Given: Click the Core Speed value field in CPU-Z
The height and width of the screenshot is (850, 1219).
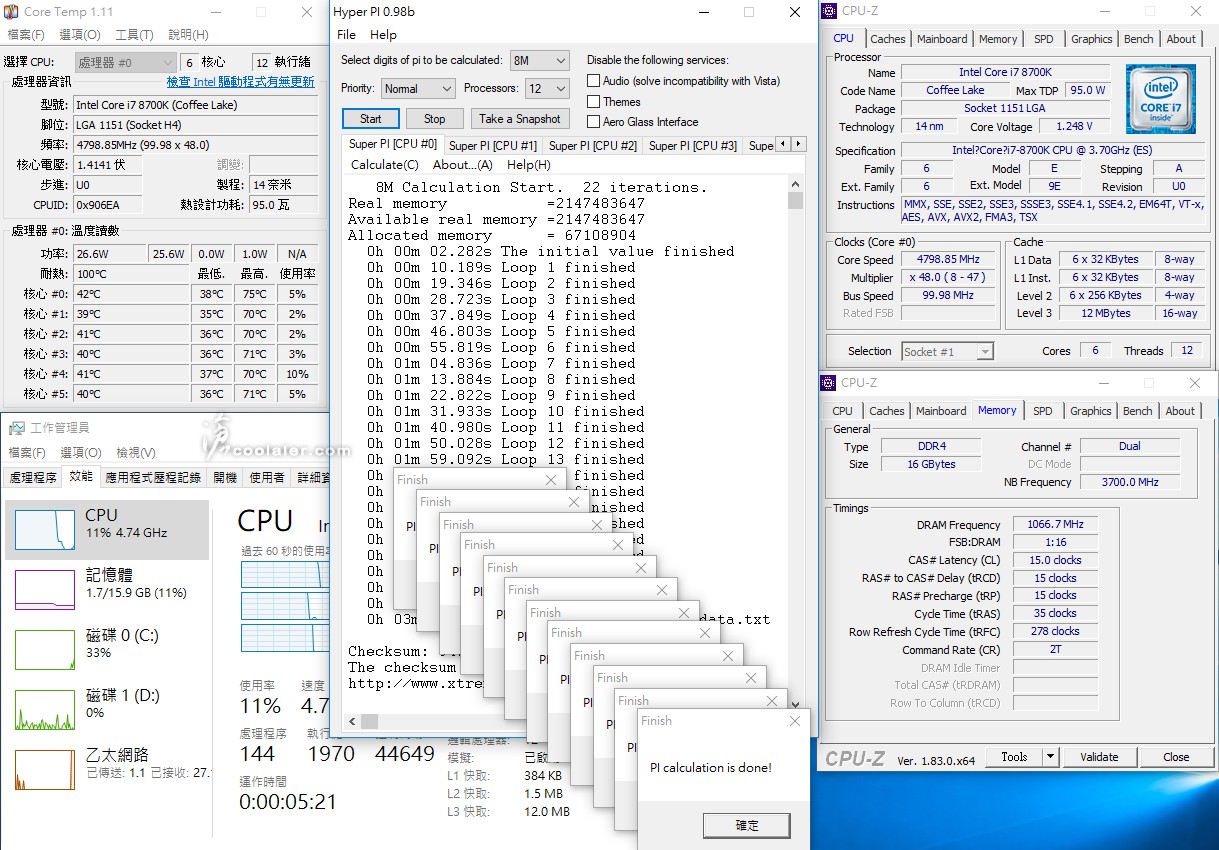Looking at the screenshot, I should click(x=950, y=260).
